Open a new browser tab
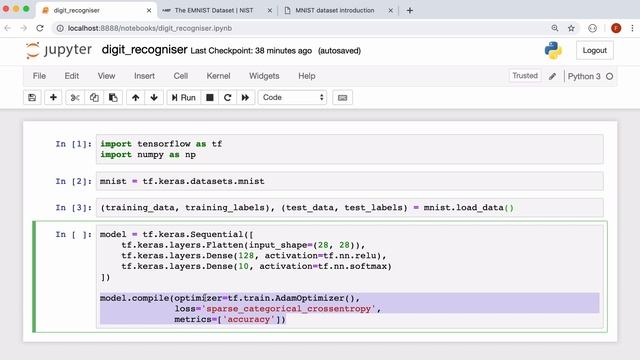640x360 pixels. click(410, 10)
